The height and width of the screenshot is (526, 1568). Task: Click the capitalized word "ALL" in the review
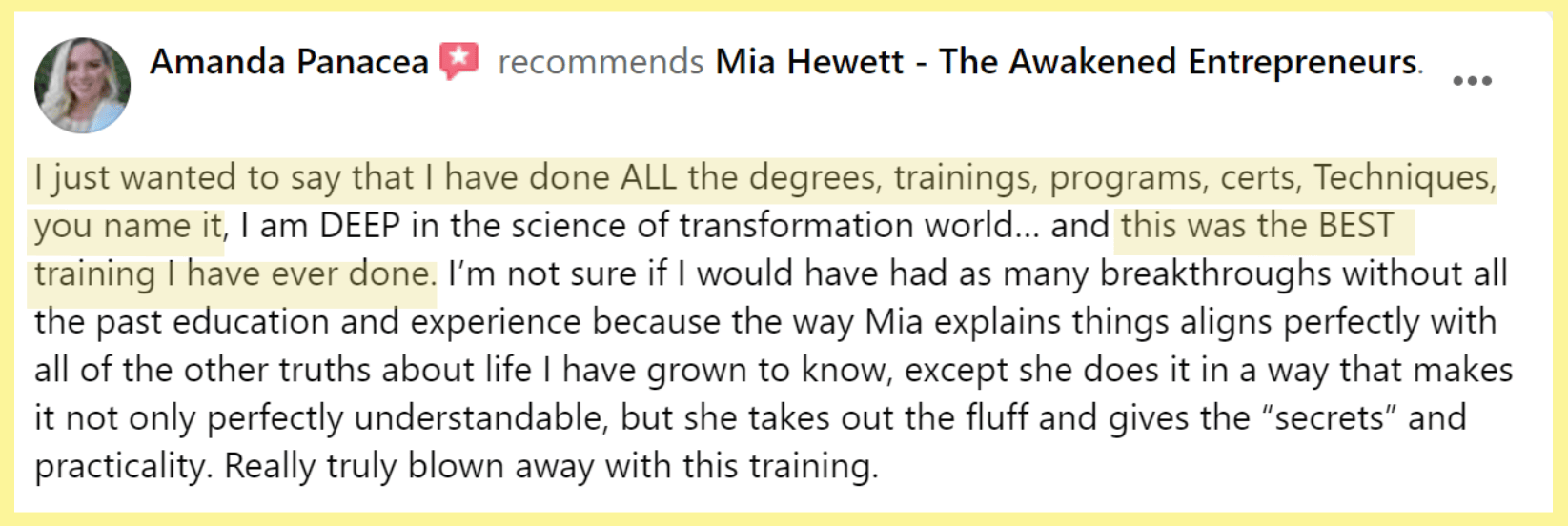click(648, 178)
